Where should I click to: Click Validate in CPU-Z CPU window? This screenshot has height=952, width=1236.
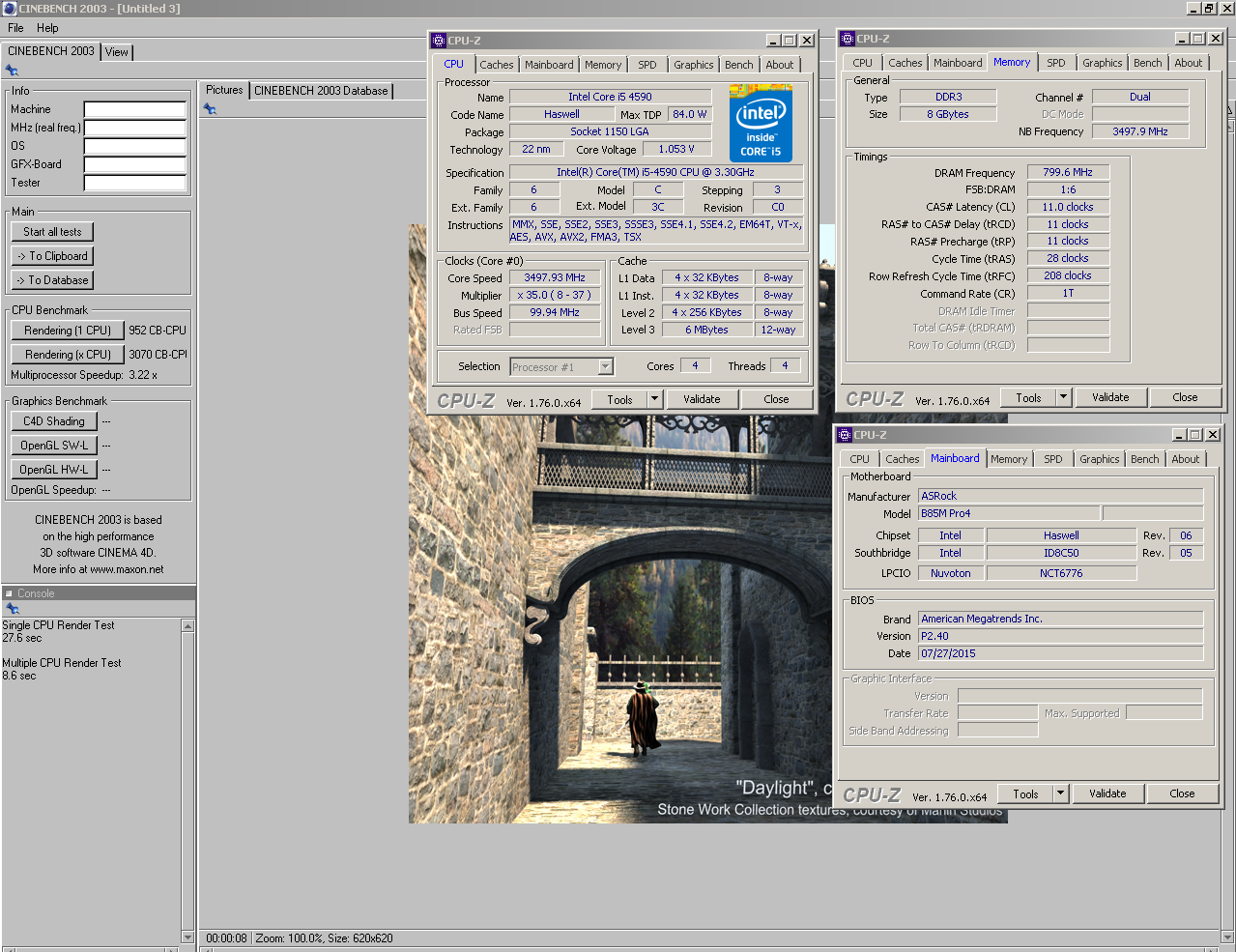pos(702,399)
